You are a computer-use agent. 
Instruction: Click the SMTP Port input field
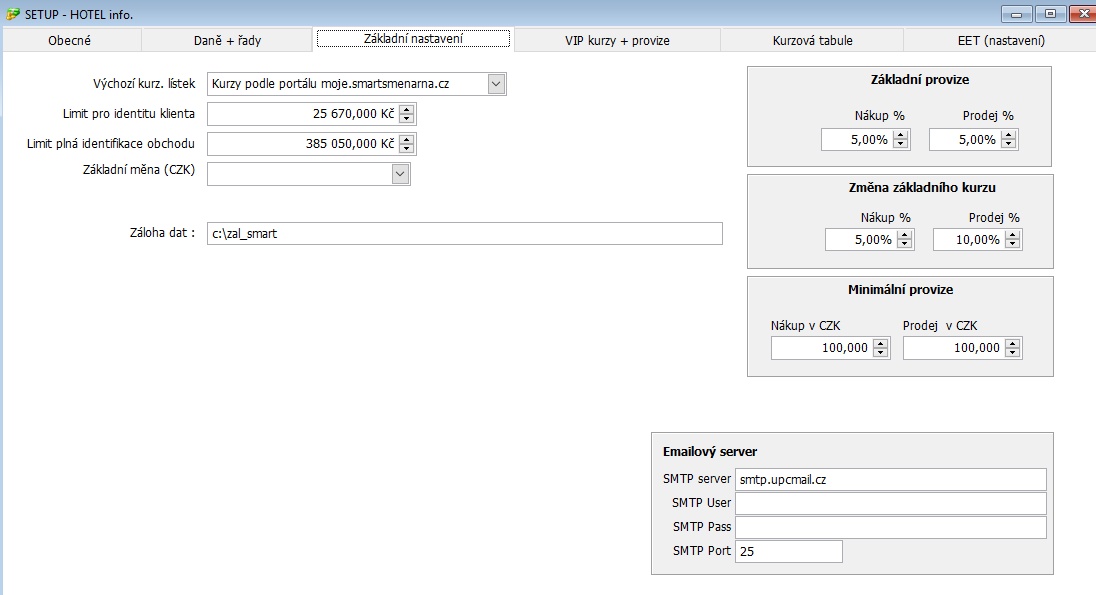[x=788, y=551]
